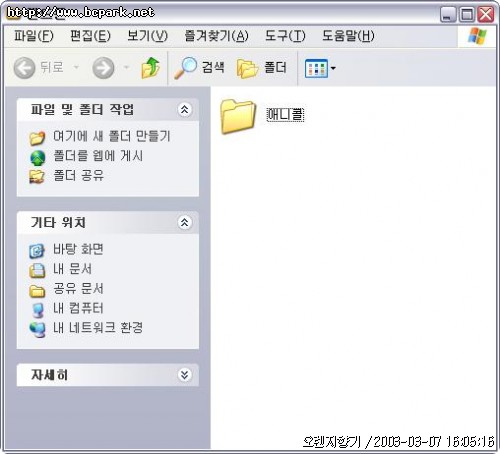Go back with the 뒤로 button
This screenshot has width=500, height=454.
(38, 68)
